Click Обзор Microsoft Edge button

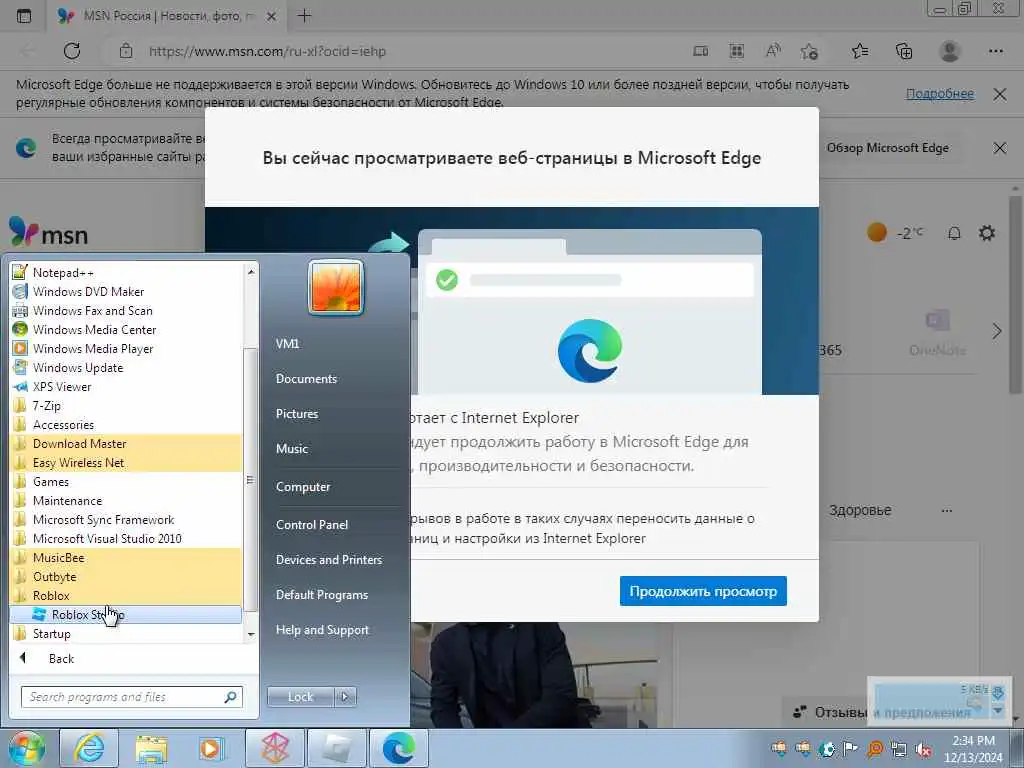[888, 148]
